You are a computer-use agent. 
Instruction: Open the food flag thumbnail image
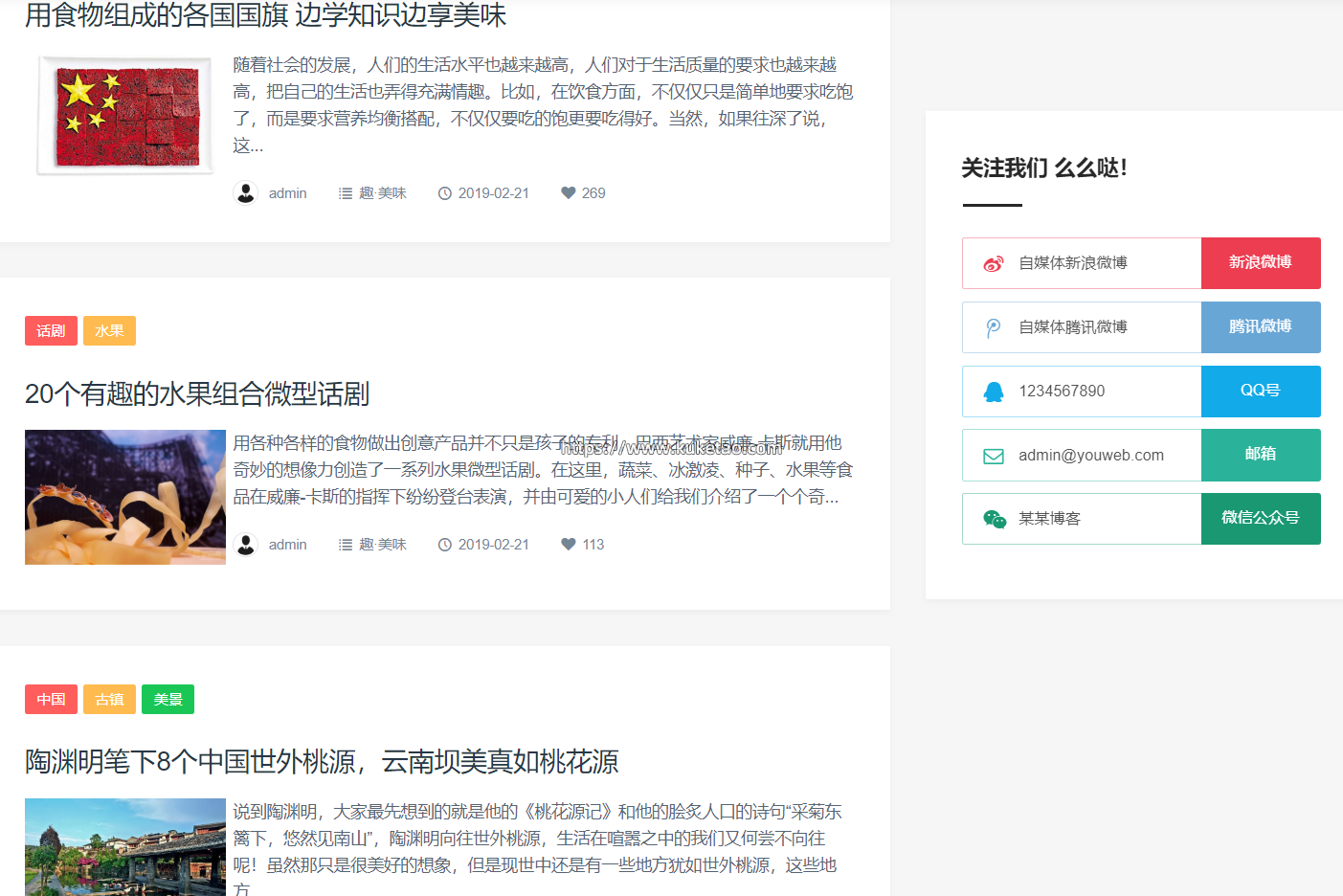tap(125, 116)
